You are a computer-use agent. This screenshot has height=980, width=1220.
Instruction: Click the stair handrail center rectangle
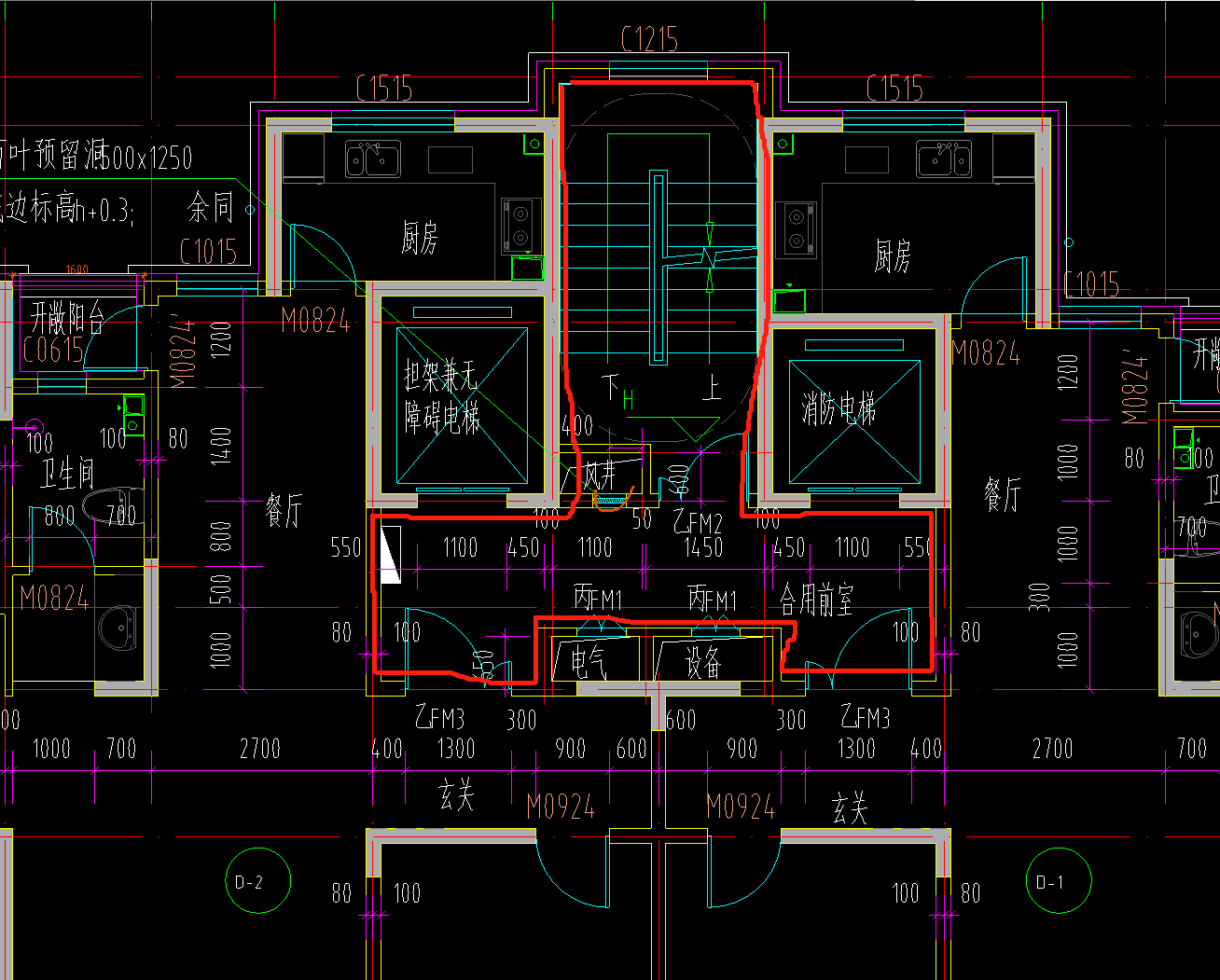coord(659,267)
